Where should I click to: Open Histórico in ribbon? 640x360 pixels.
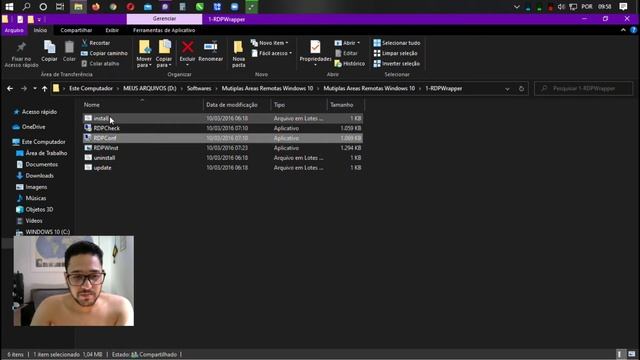pos(350,64)
